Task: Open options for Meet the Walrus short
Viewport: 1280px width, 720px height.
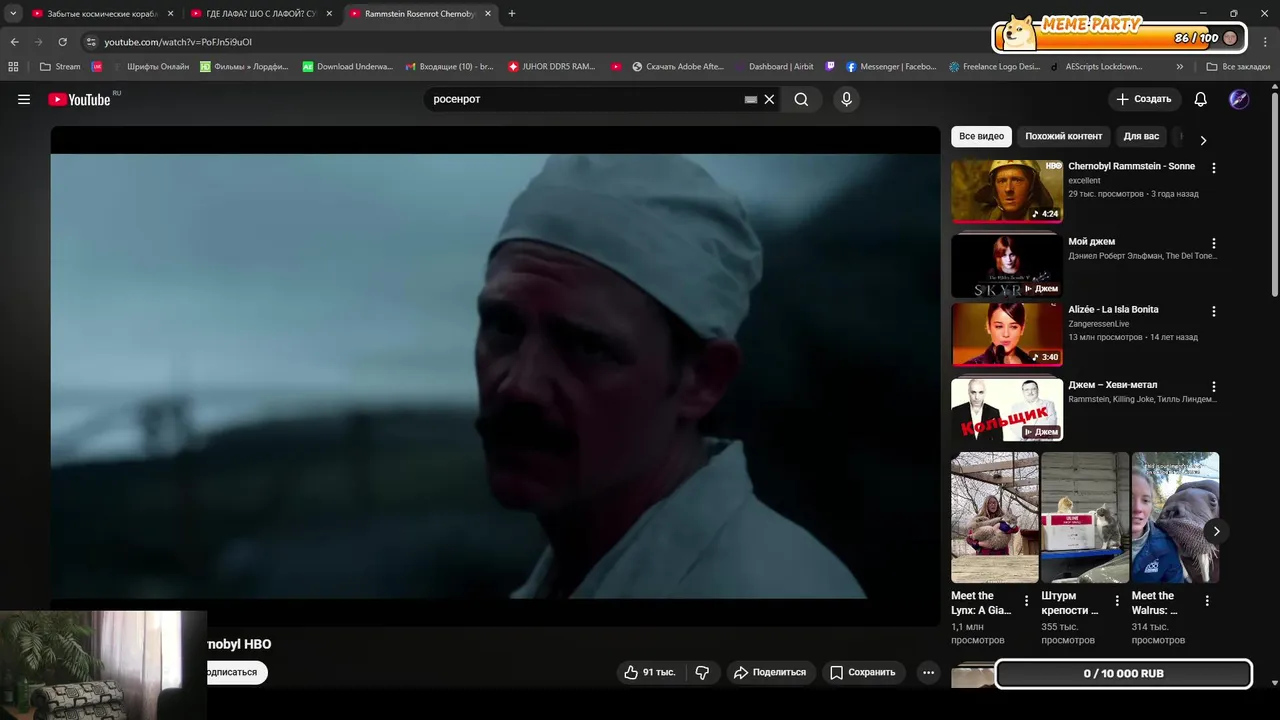Action: 1207,601
